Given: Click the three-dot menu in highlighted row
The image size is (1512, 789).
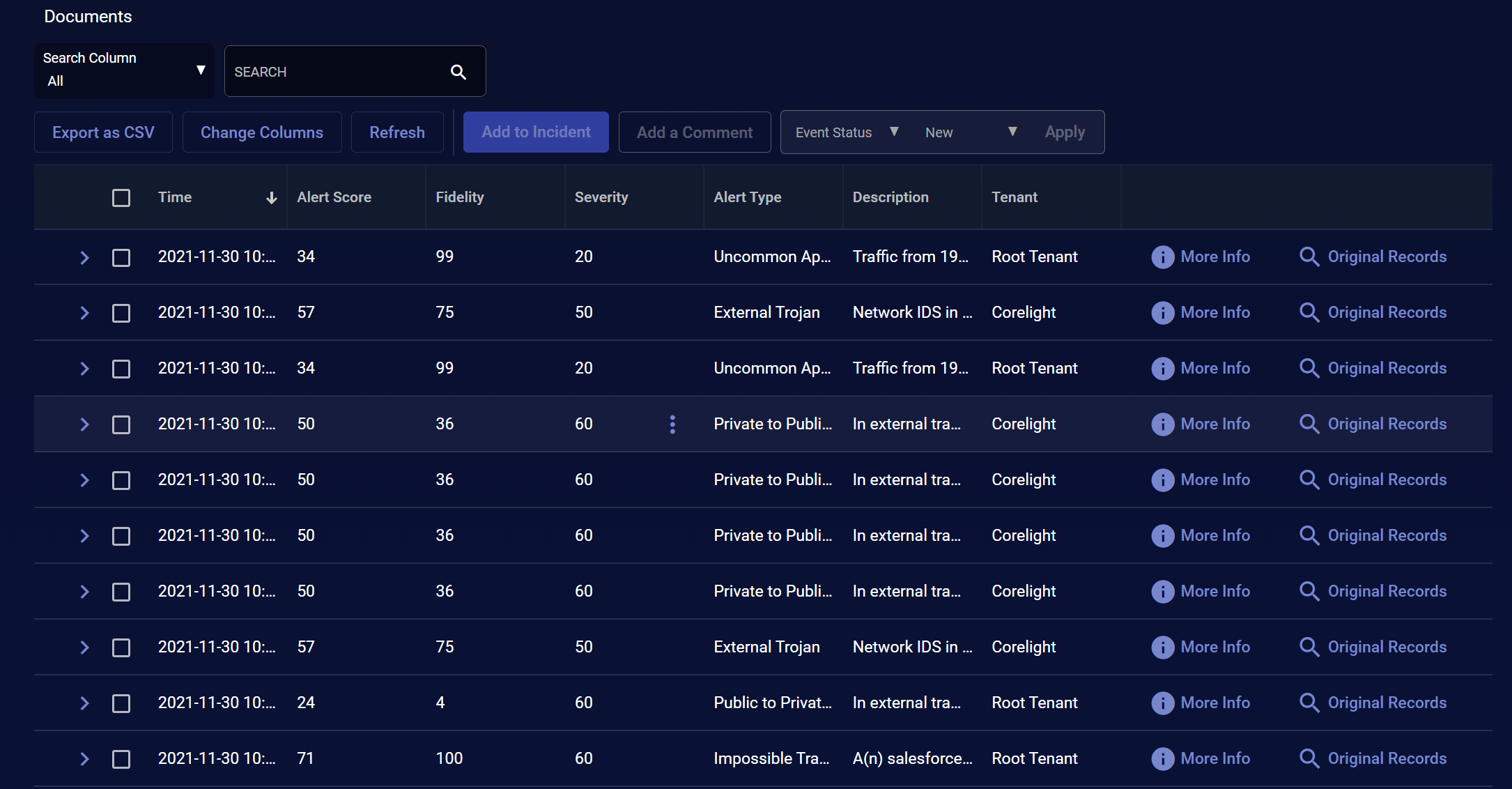Looking at the screenshot, I should point(672,424).
